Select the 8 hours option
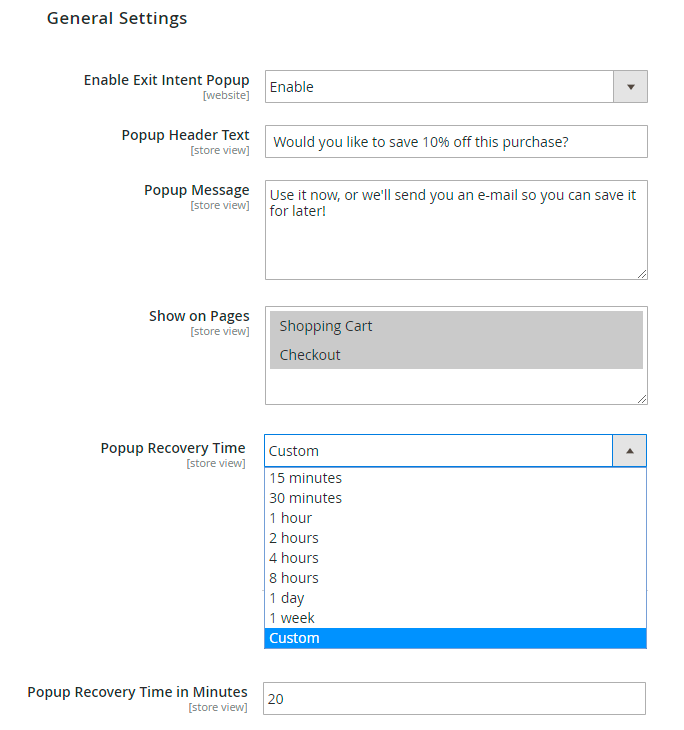 (x=294, y=578)
